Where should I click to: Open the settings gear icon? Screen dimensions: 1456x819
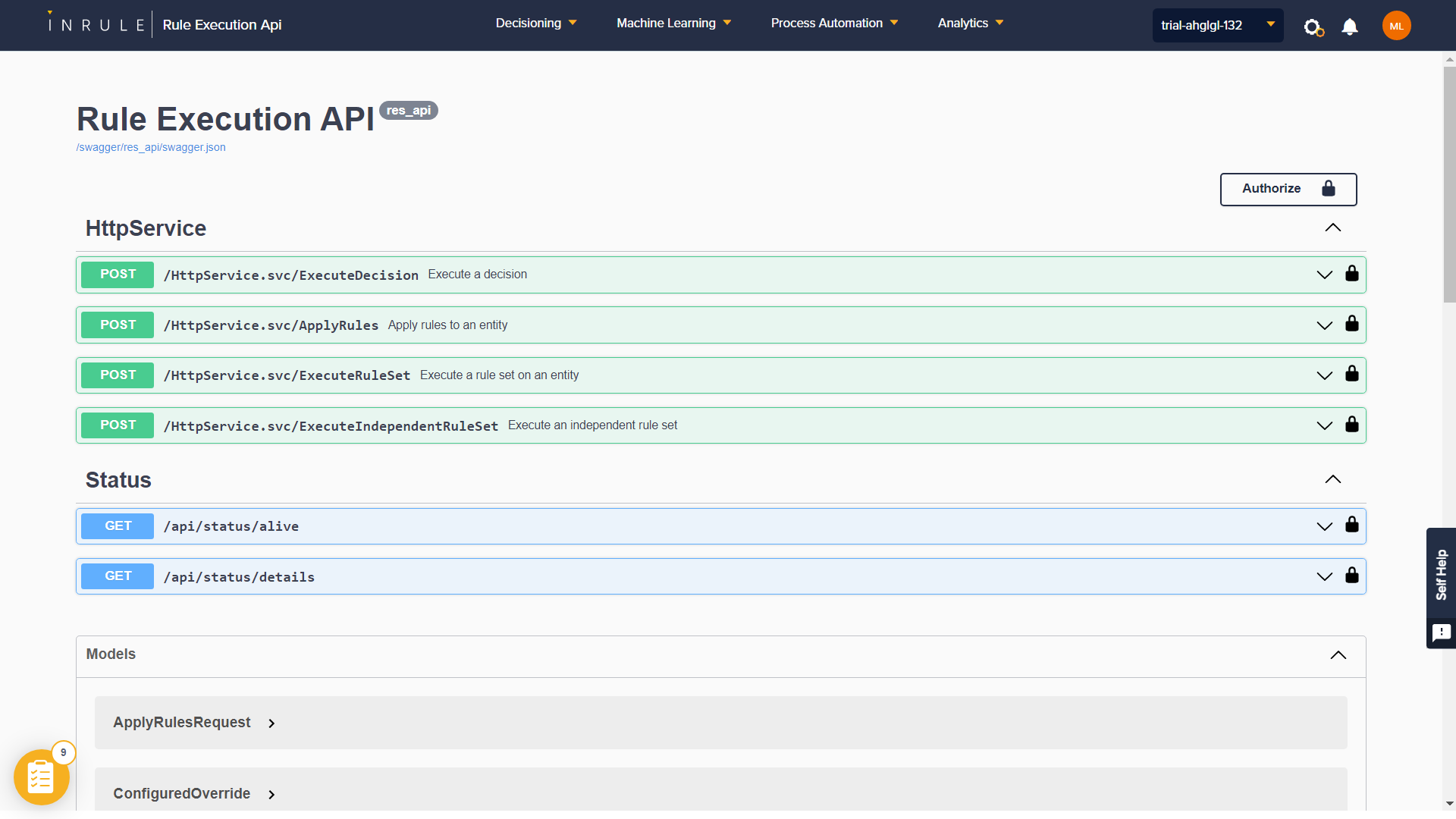[x=1313, y=27]
